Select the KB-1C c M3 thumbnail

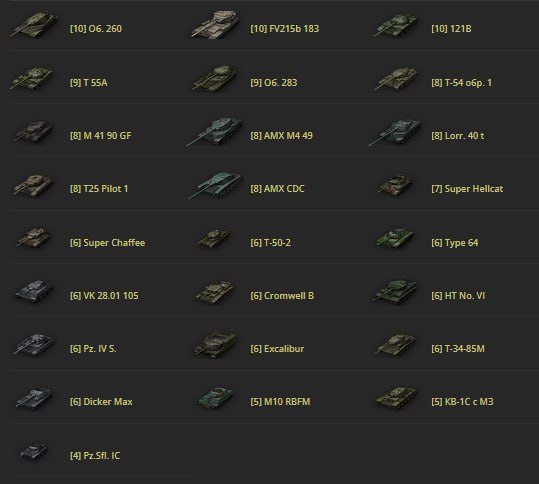click(x=396, y=397)
